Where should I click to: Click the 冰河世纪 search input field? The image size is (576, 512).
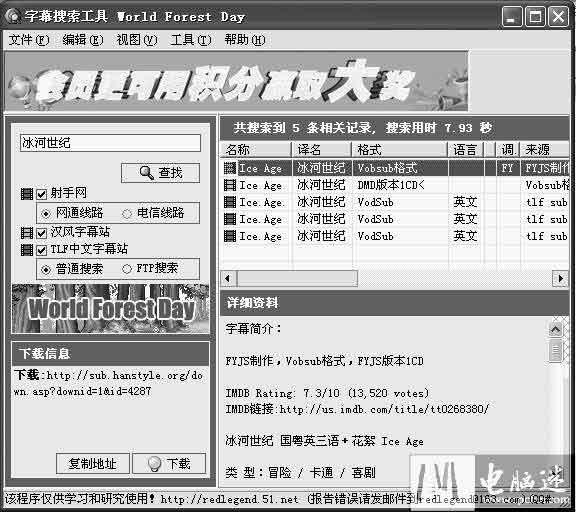(x=110, y=143)
